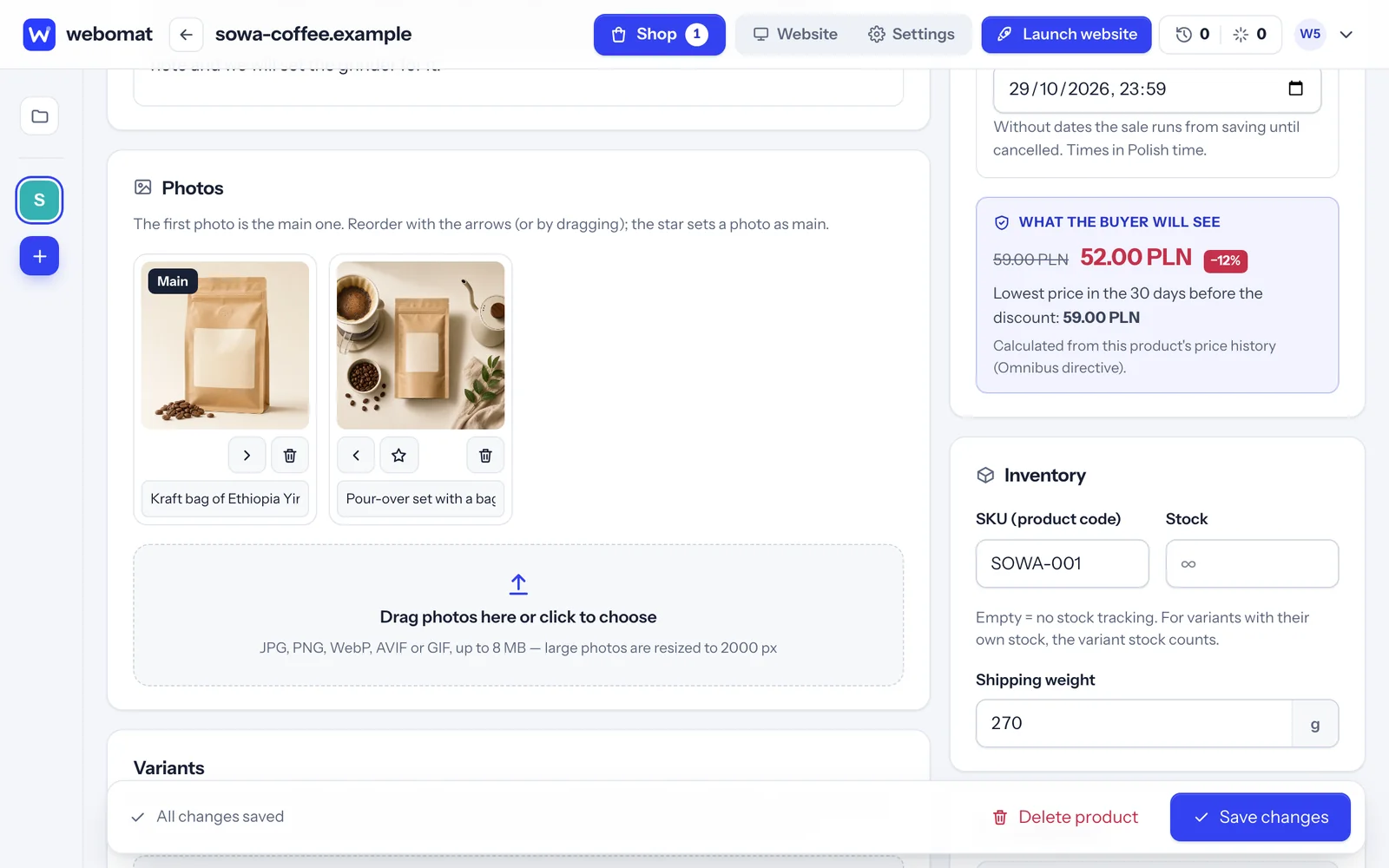Click the -12% discount badge
Image resolution: width=1389 pixels, height=868 pixels.
1225,260
